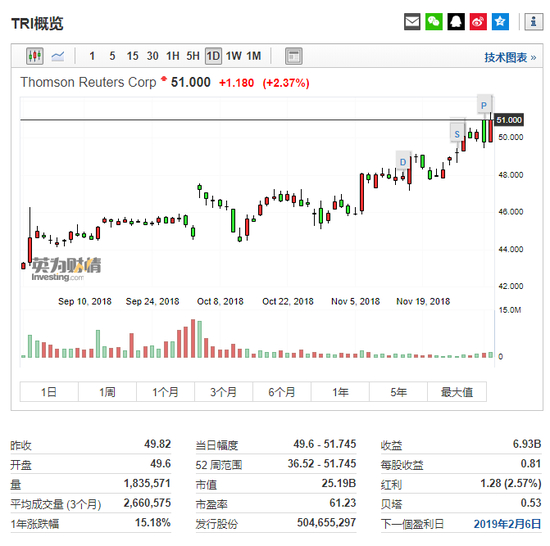Select the 1M interval
The width and height of the screenshot is (550, 546).
[x=254, y=56]
